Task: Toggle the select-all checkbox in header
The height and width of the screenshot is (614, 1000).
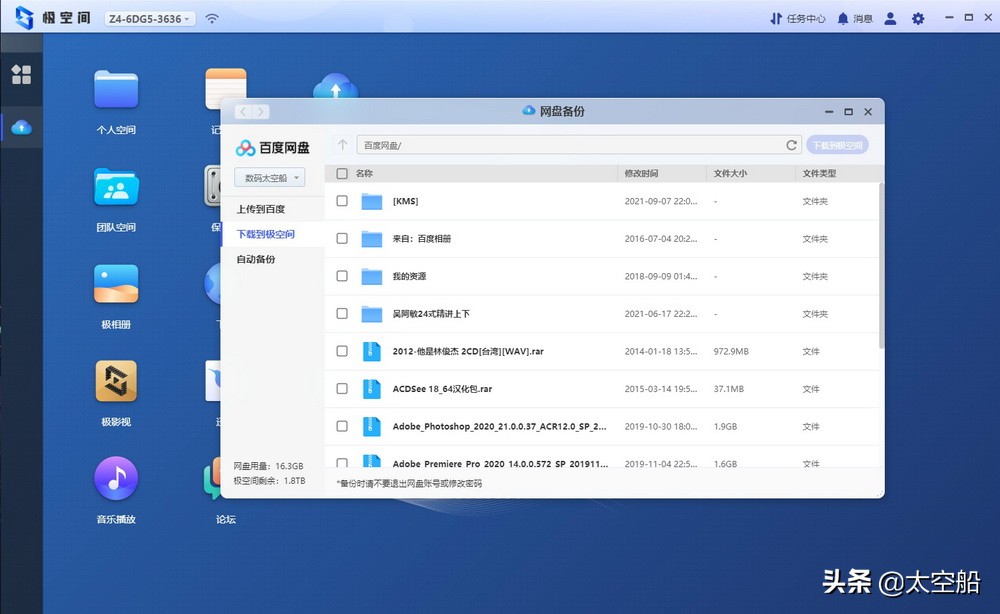Action: coord(342,173)
